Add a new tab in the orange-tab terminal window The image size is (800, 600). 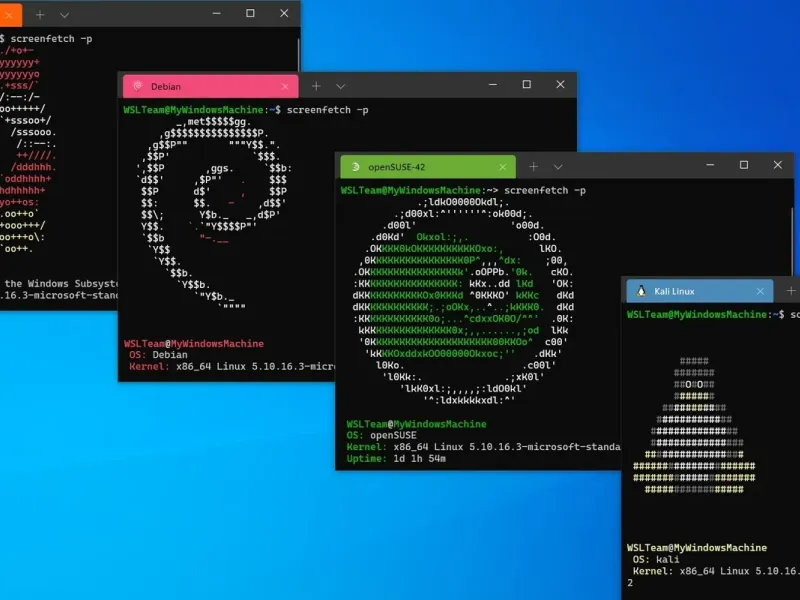coord(40,15)
